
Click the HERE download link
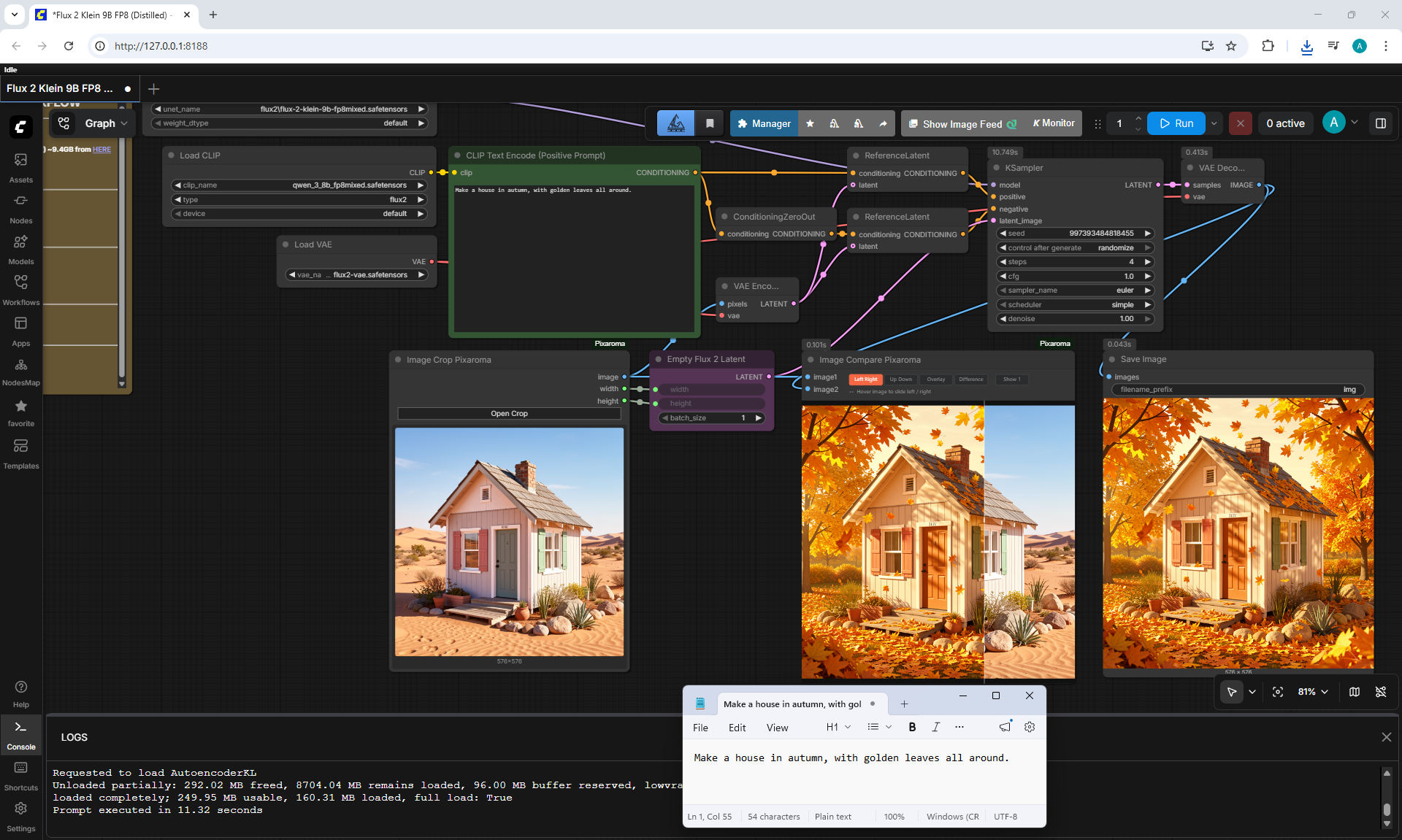[x=101, y=150]
